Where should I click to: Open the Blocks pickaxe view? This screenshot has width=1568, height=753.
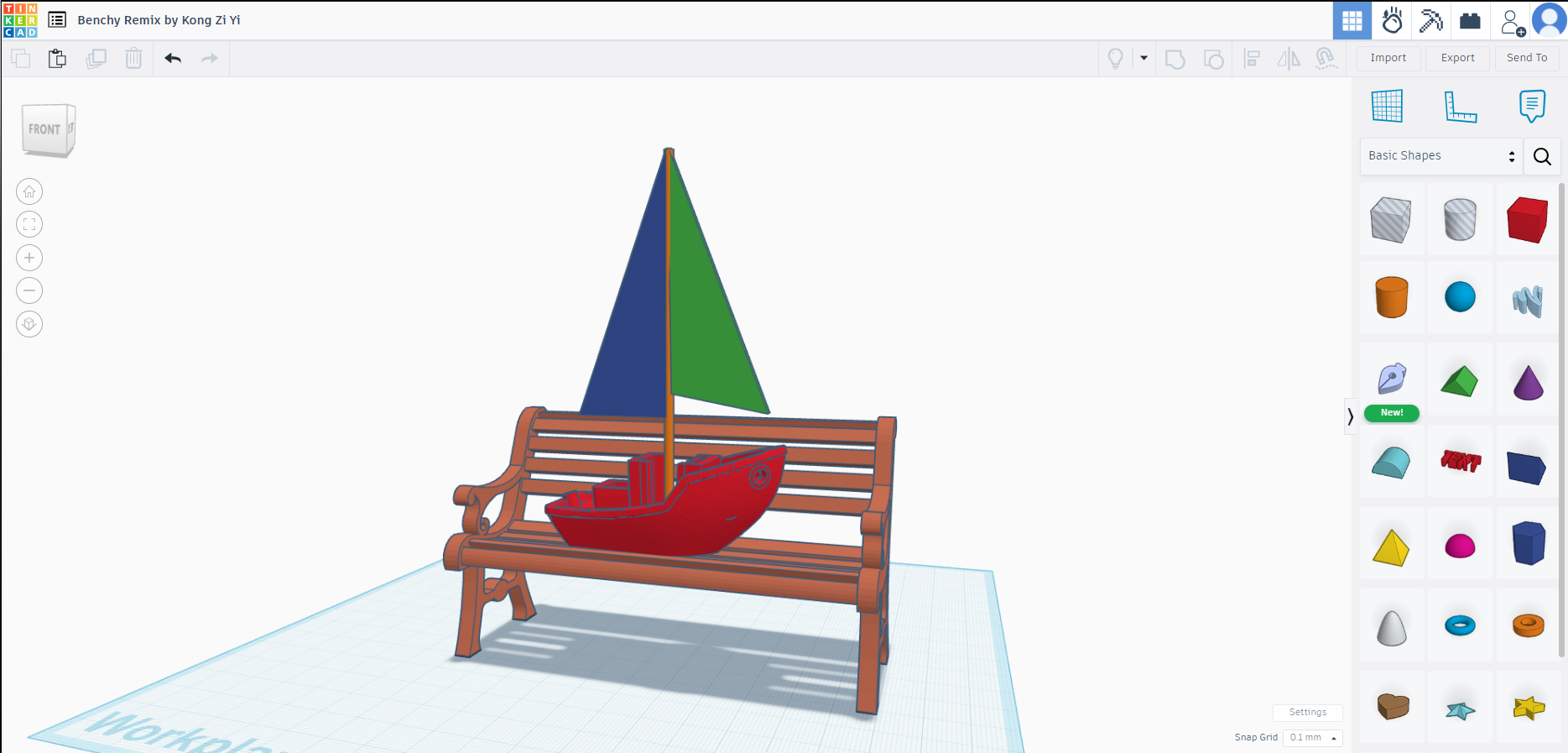coord(1431,21)
